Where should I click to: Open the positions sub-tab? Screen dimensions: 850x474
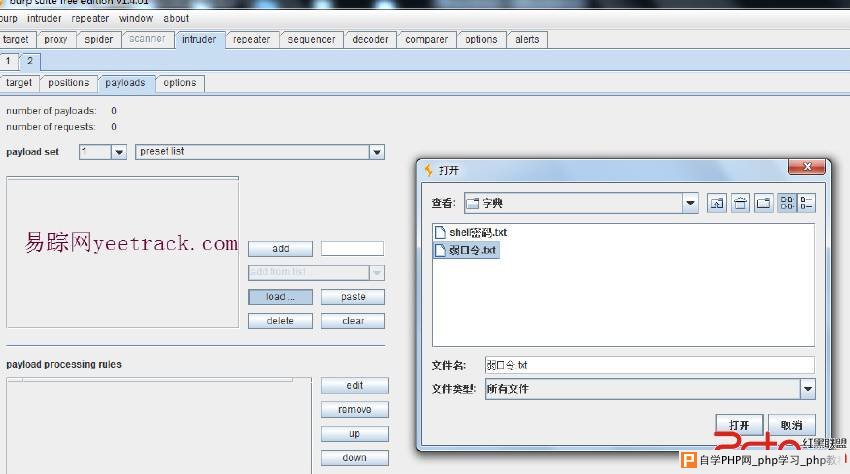tap(68, 83)
